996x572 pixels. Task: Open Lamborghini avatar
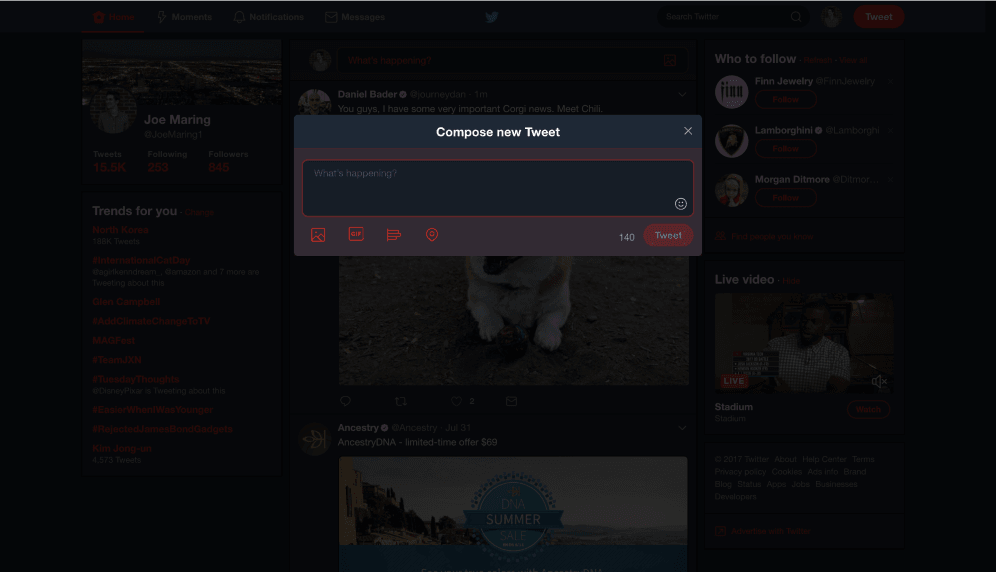(x=732, y=141)
